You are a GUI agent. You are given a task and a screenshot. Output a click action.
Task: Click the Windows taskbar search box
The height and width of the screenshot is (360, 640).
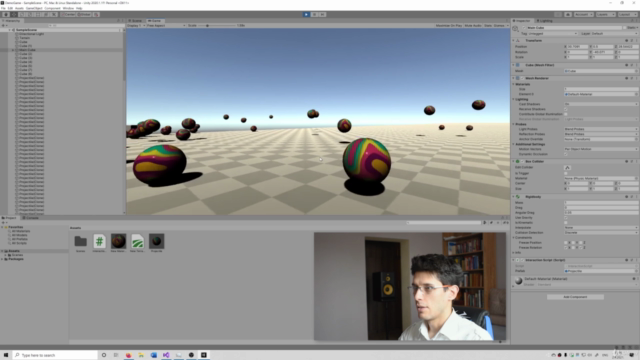pos(56,355)
